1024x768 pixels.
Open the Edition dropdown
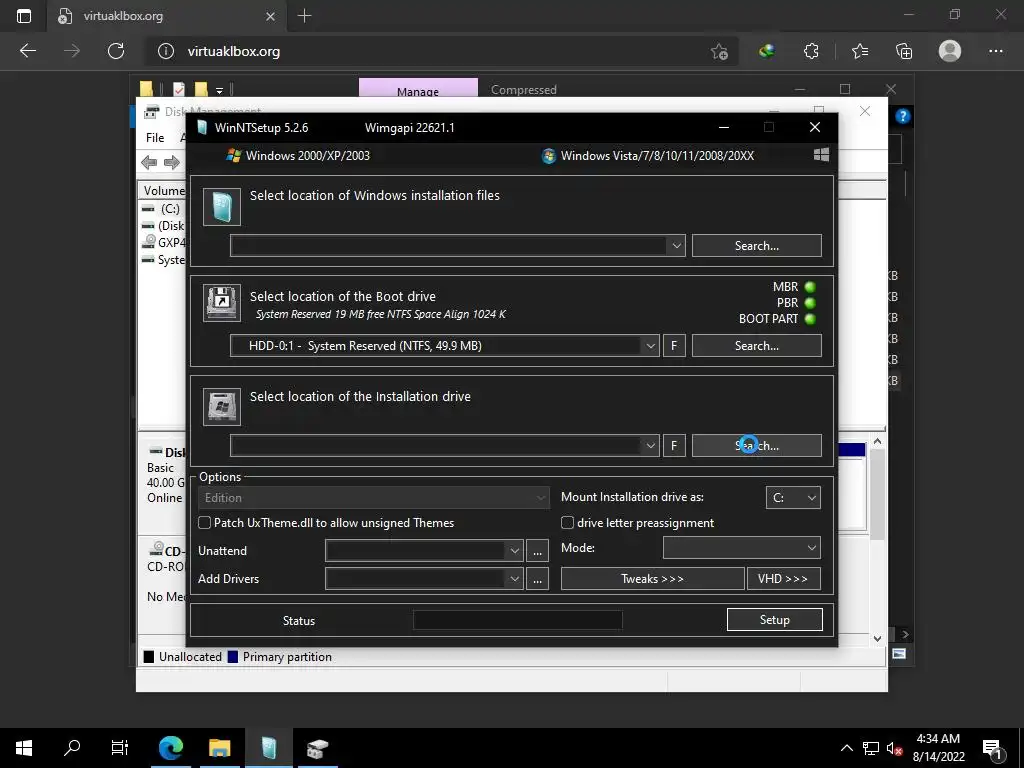(373, 498)
